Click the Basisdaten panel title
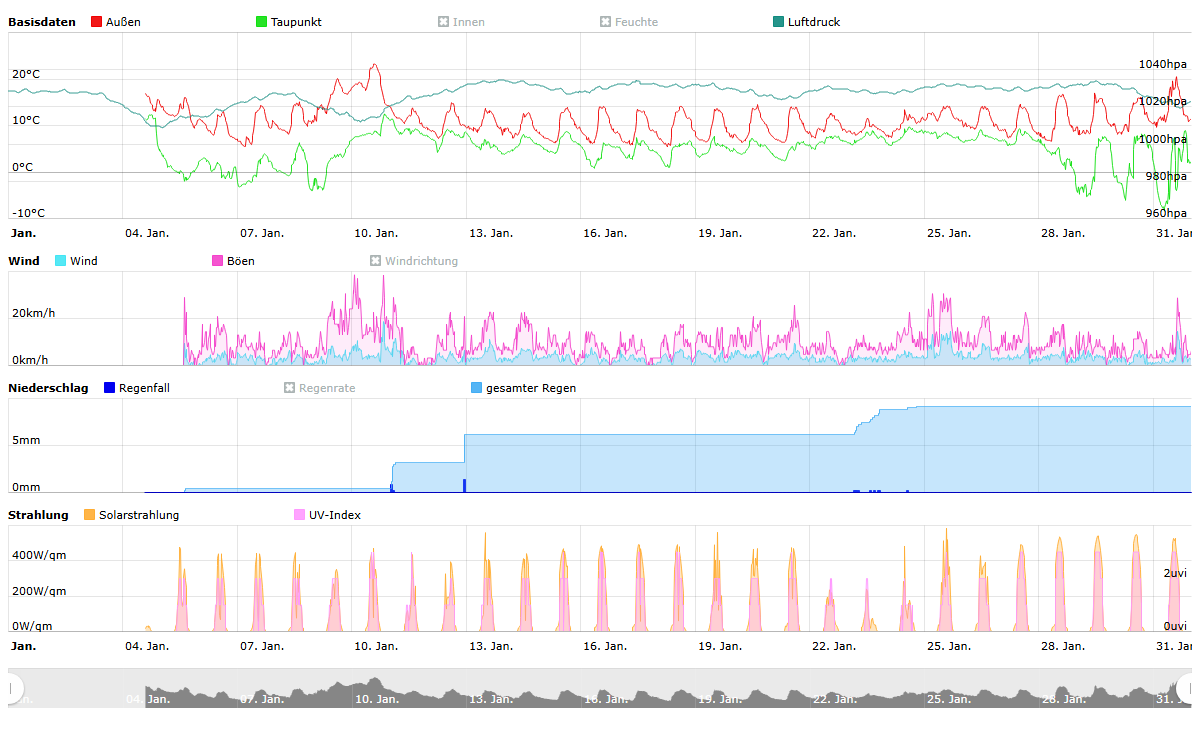Image resolution: width=1200 pixels, height=750 pixels. point(41,22)
